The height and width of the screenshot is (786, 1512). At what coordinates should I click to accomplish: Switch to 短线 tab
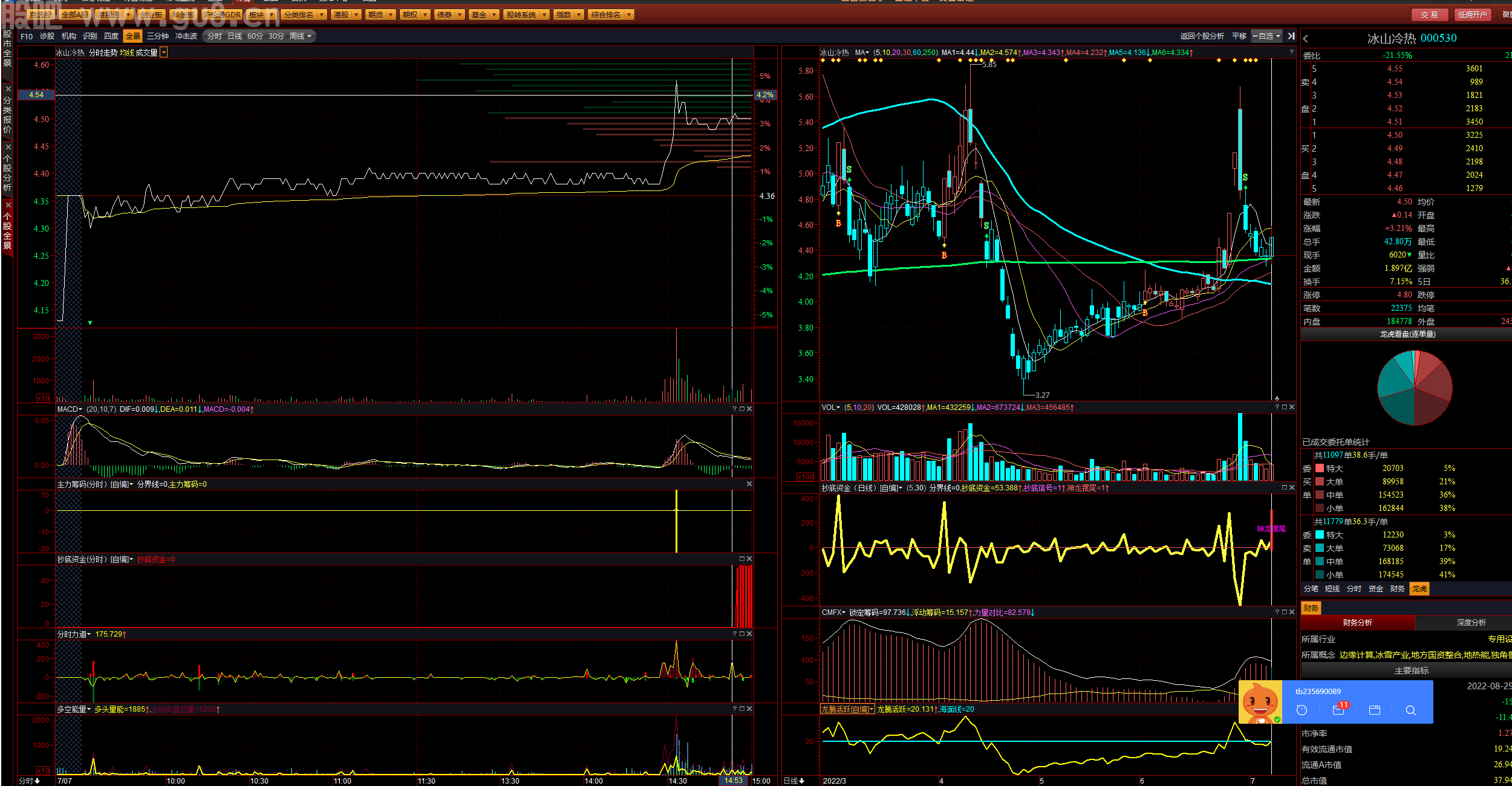[x=1332, y=589]
